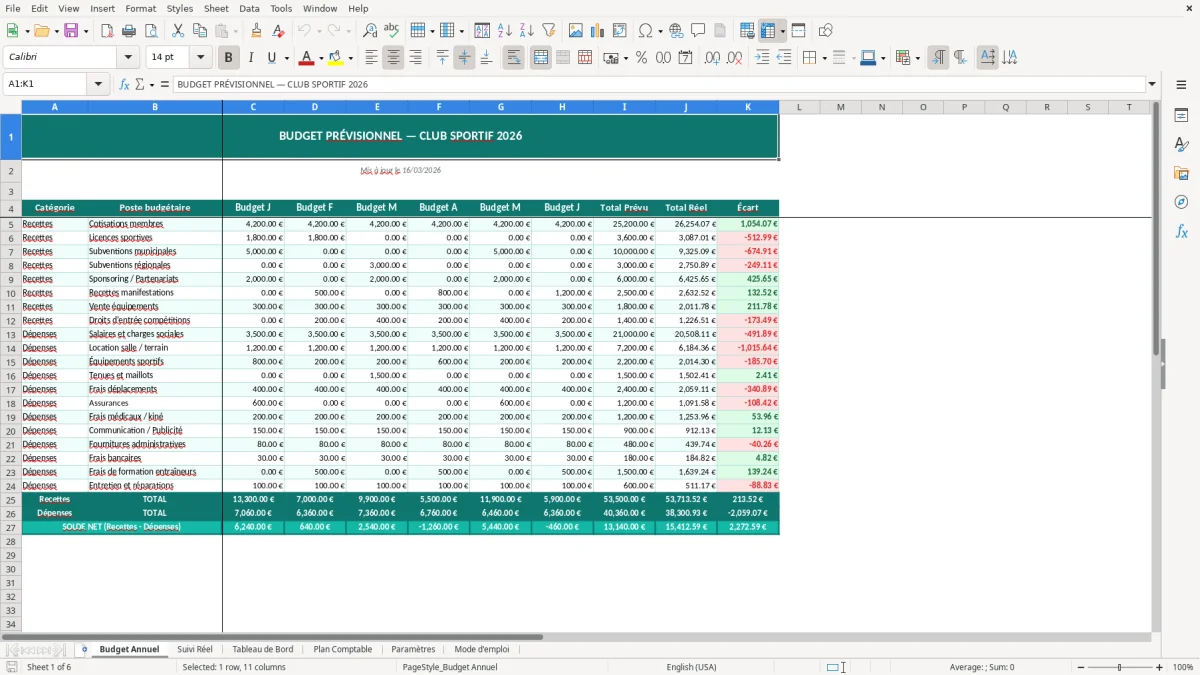Click the Format as Date icon
1200x675 pixels.
click(x=685, y=58)
